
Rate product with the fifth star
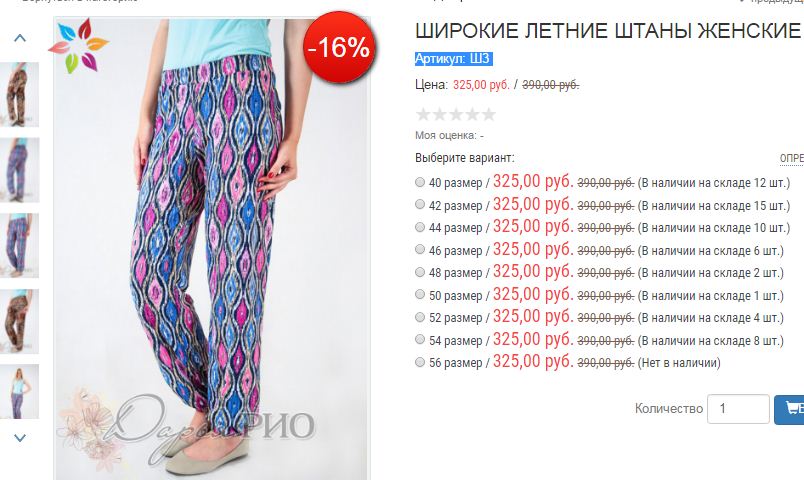click(x=489, y=114)
